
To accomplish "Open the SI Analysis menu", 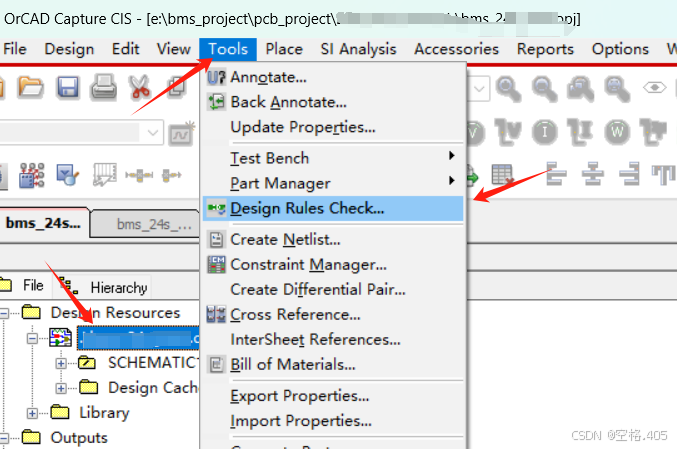I will 358,49.
